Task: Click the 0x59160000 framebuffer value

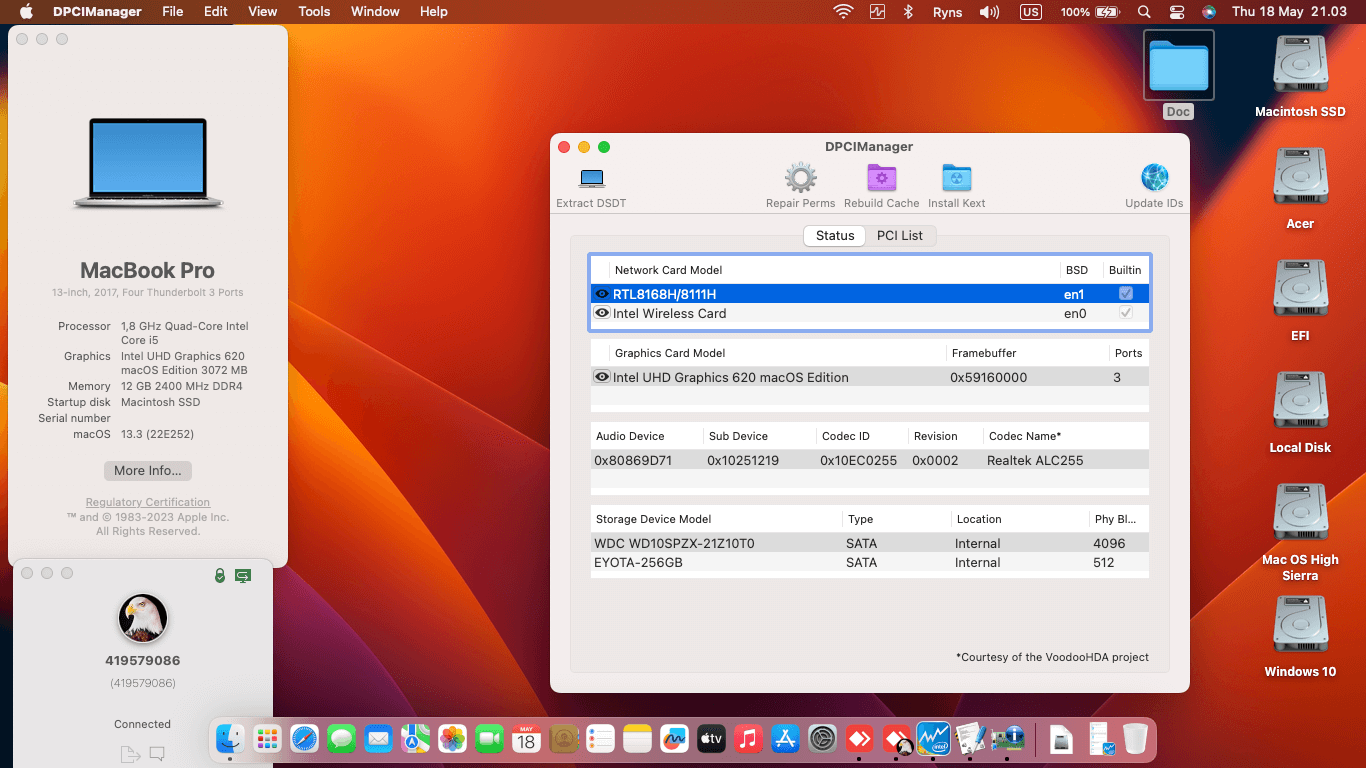Action: [x=989, y=377]
